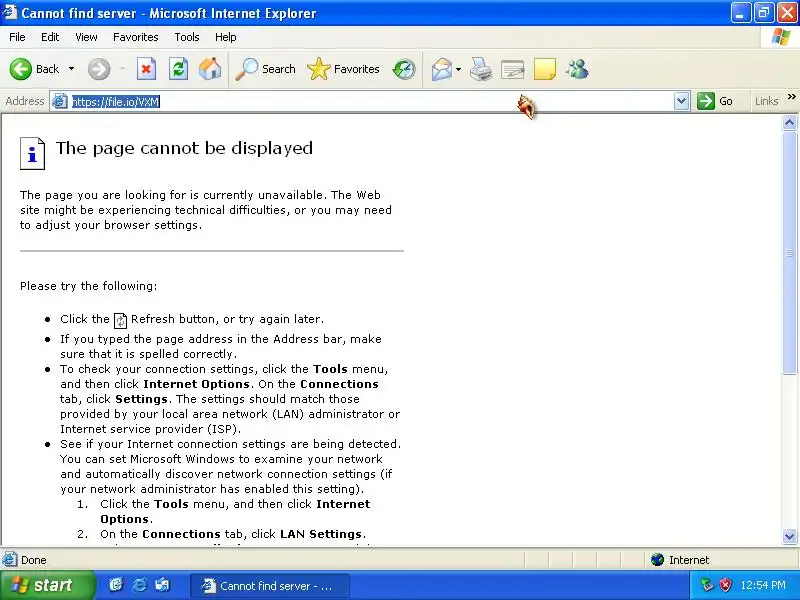Open the Search pane

pos(265,69)
